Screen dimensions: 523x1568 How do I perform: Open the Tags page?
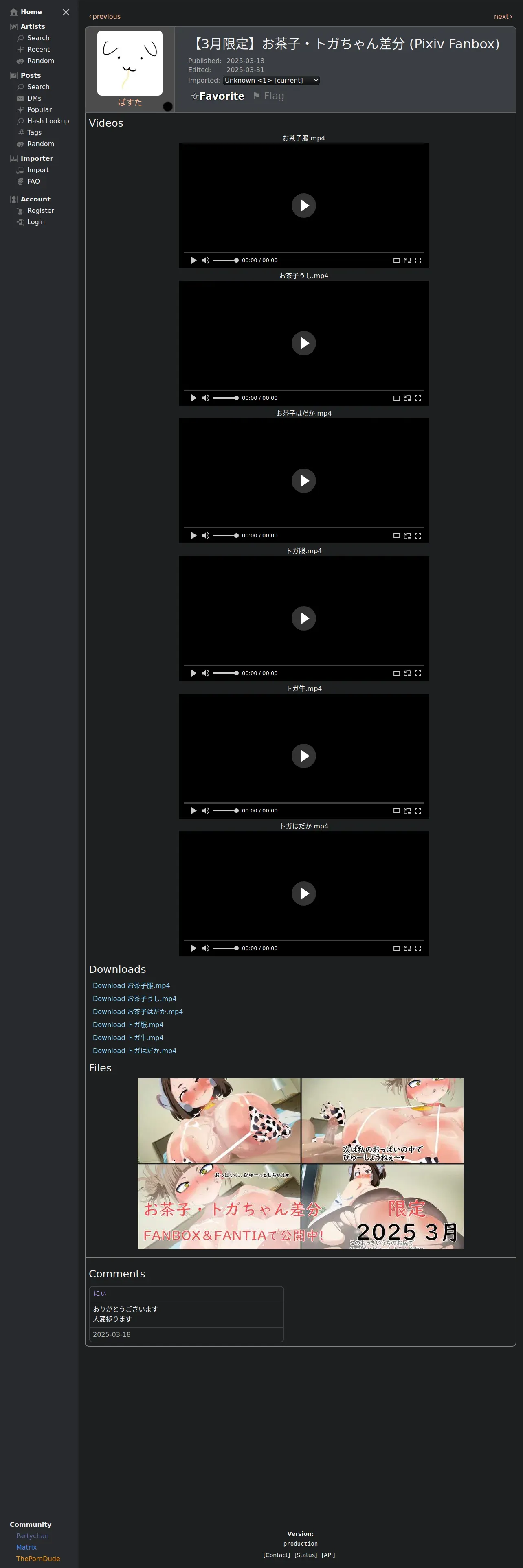pyautogui.click(x=29, y=132)
